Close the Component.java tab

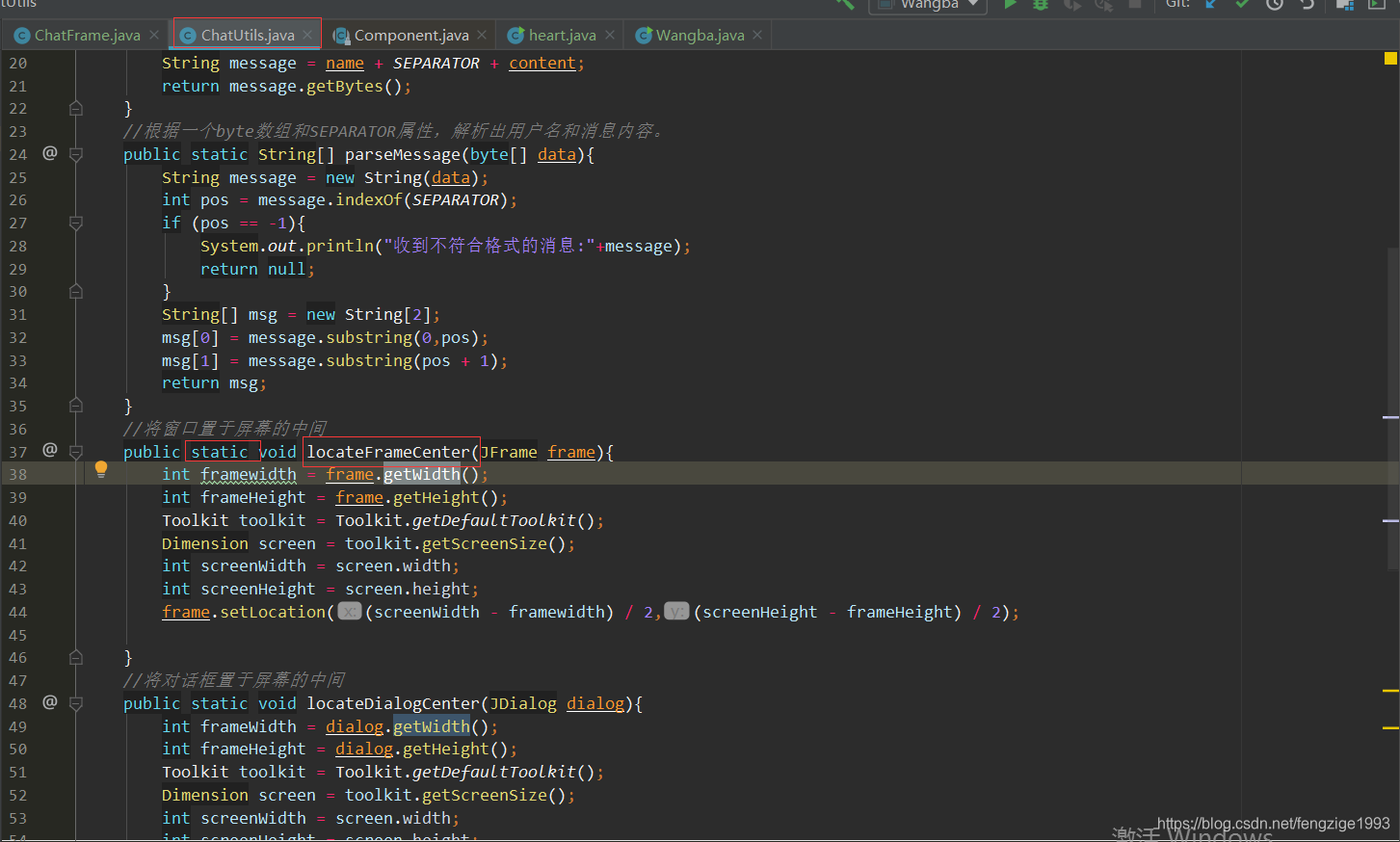click(482, 35)
